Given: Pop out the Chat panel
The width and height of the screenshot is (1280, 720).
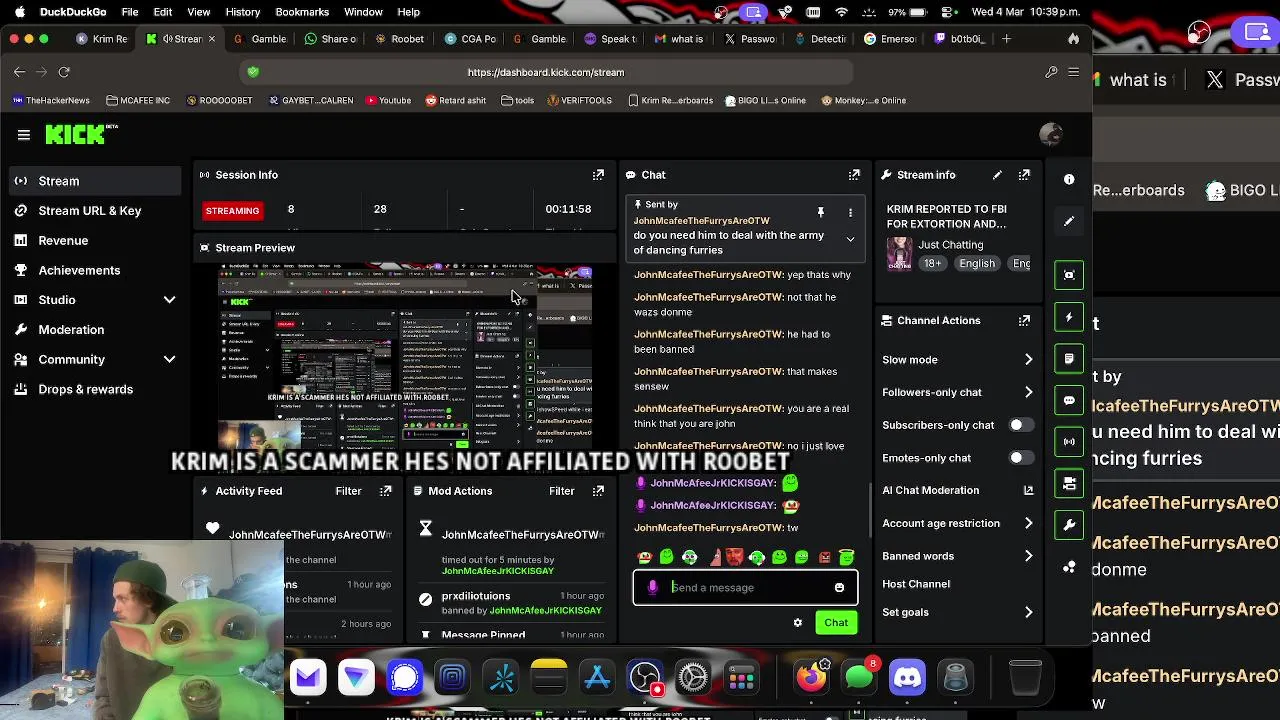Looking at the screenshot, I should (x=854, y=174).
